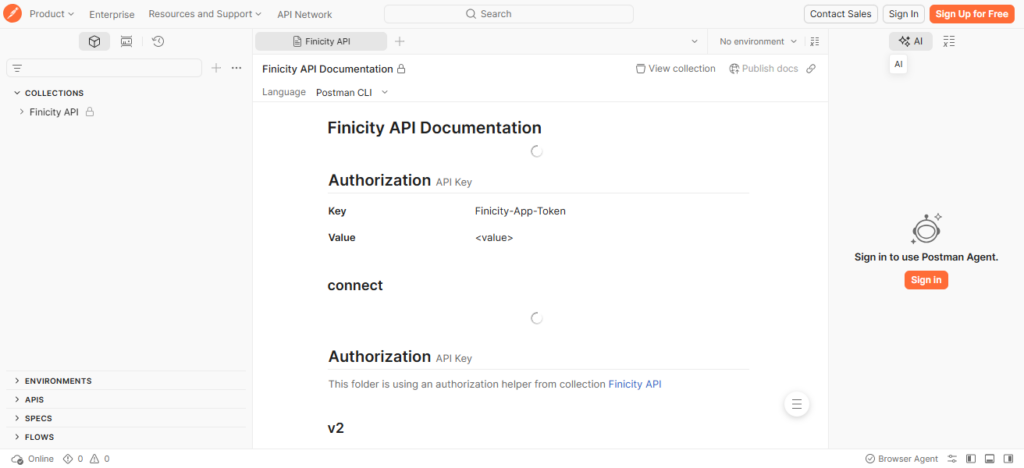Screen dimensions: 1024x468
Task: Open the AI panel tab
Action: (910, 41)
